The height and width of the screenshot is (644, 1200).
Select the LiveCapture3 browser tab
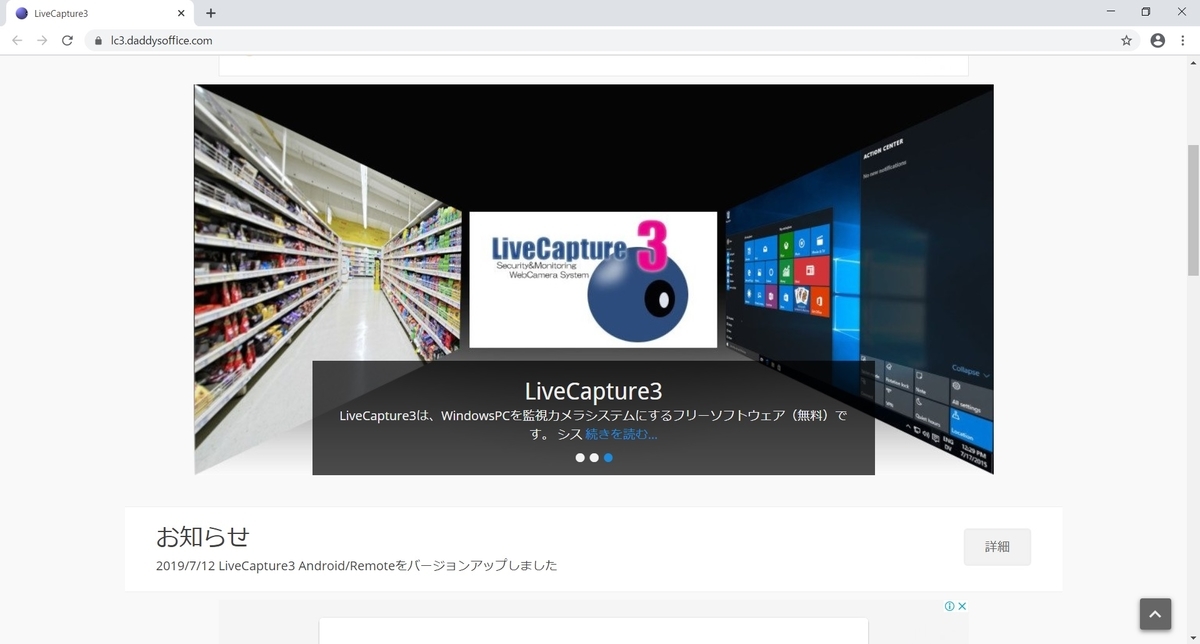tap(98, 14)
